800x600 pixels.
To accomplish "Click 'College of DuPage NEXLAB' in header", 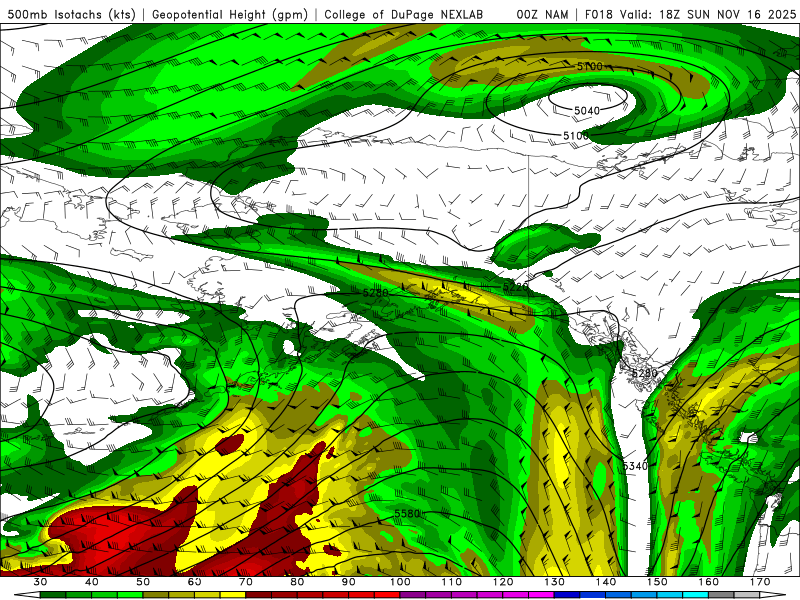I will tap(404, 15).
